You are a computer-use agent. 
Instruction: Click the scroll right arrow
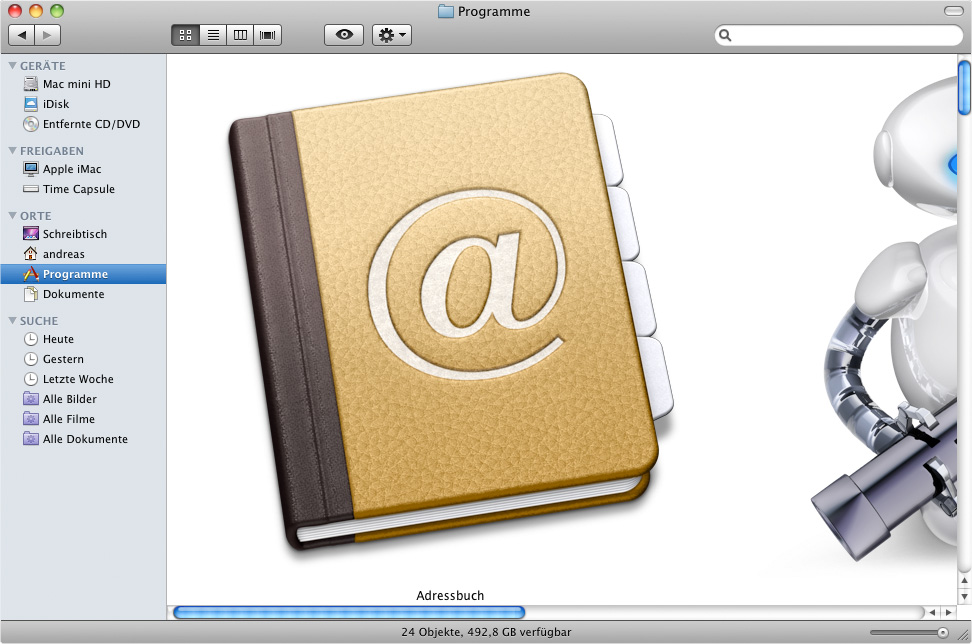click(x=948, y=612)
